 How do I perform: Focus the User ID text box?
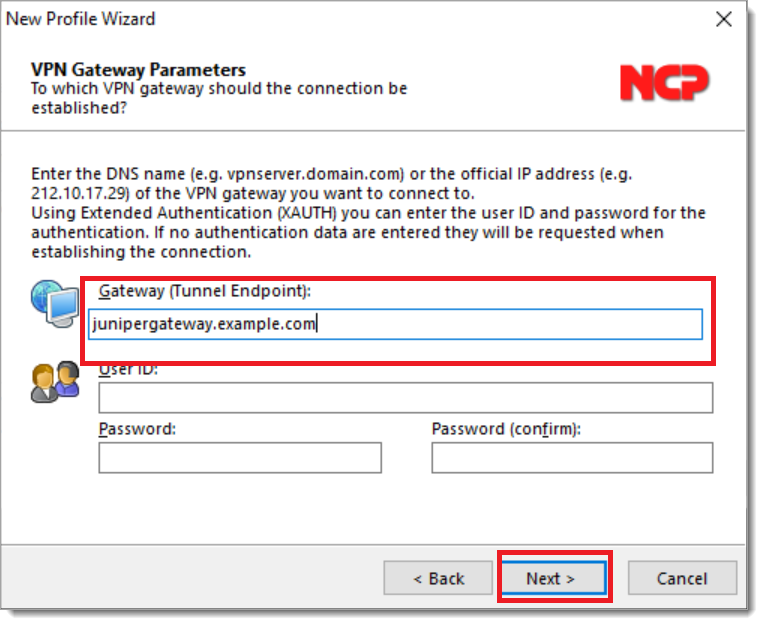coord(405,398)
